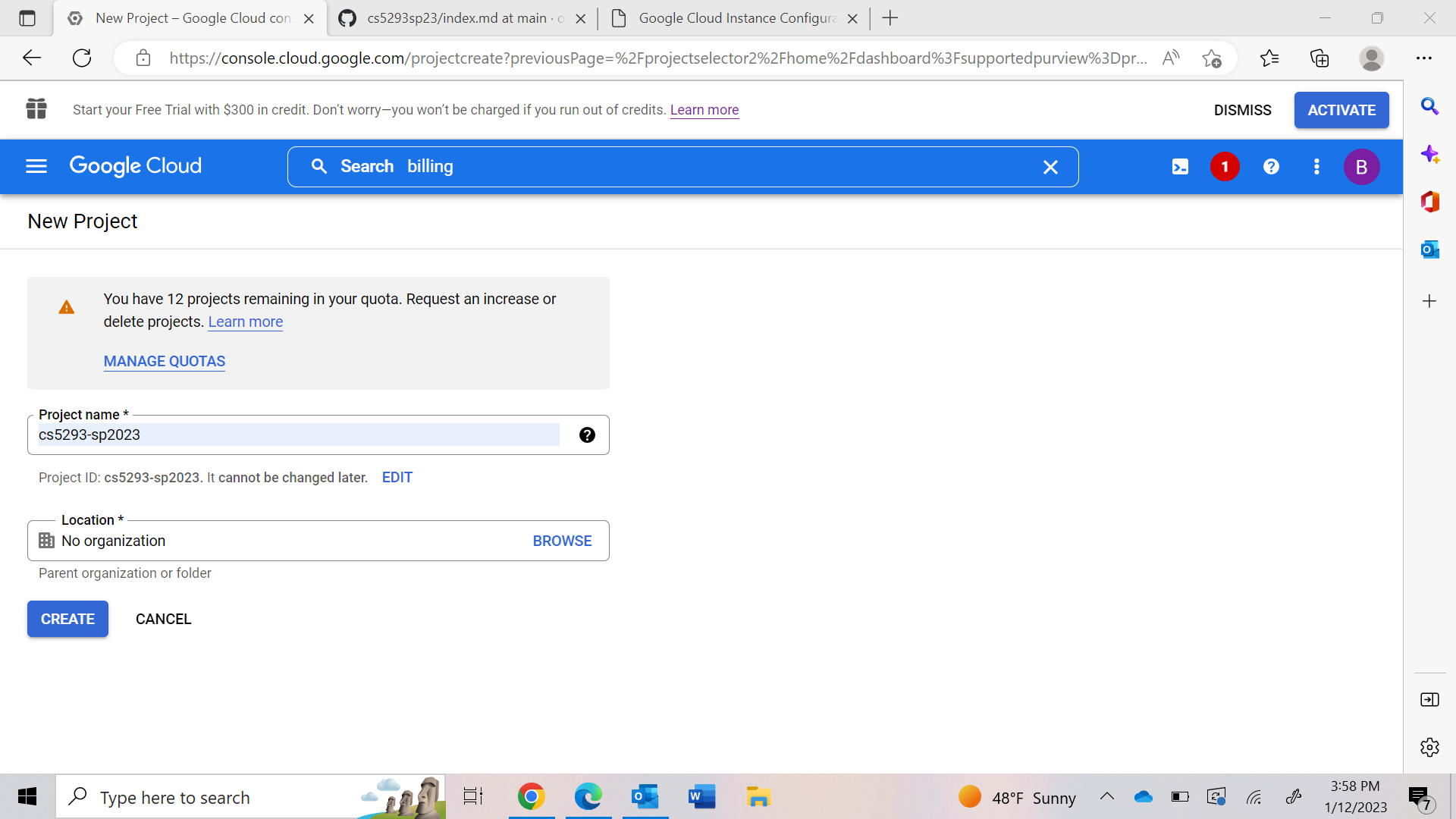
Task: Click the Project name help tooltip icon
Action: pyautogui.click(x=587, y=435)
